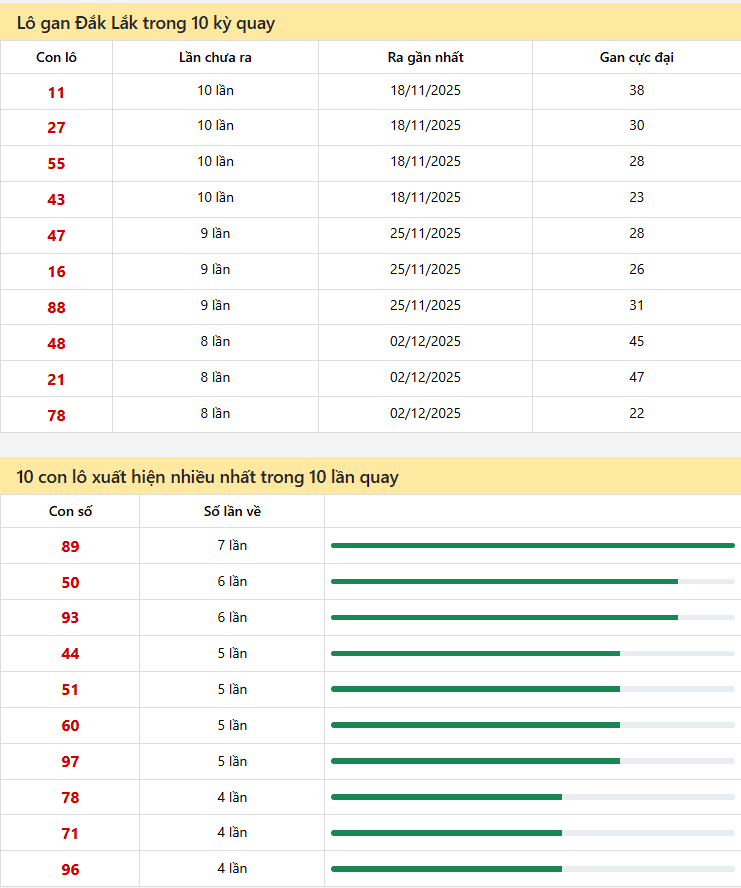Select lô number 88
The width and height of the screenshot is (741, 888).
click(56, 308)
